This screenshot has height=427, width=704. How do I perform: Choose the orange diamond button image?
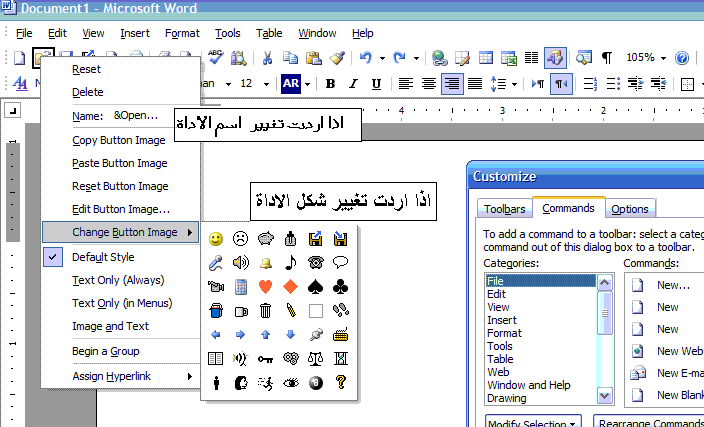291,287
